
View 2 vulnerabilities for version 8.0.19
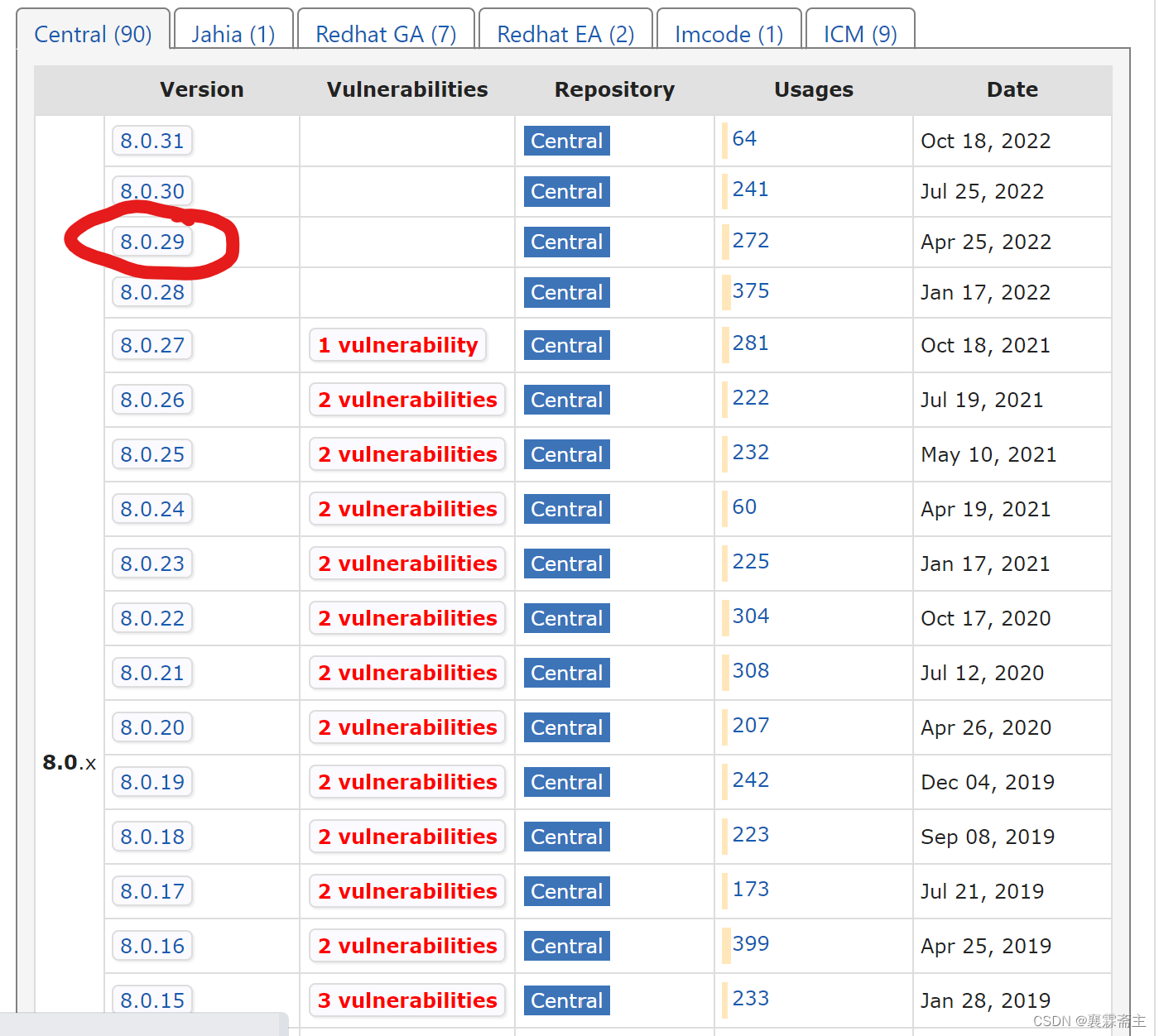click(406, 782)
